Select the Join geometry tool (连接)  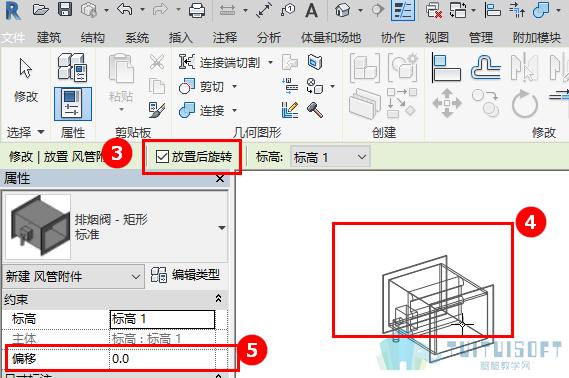click(201, 110)
